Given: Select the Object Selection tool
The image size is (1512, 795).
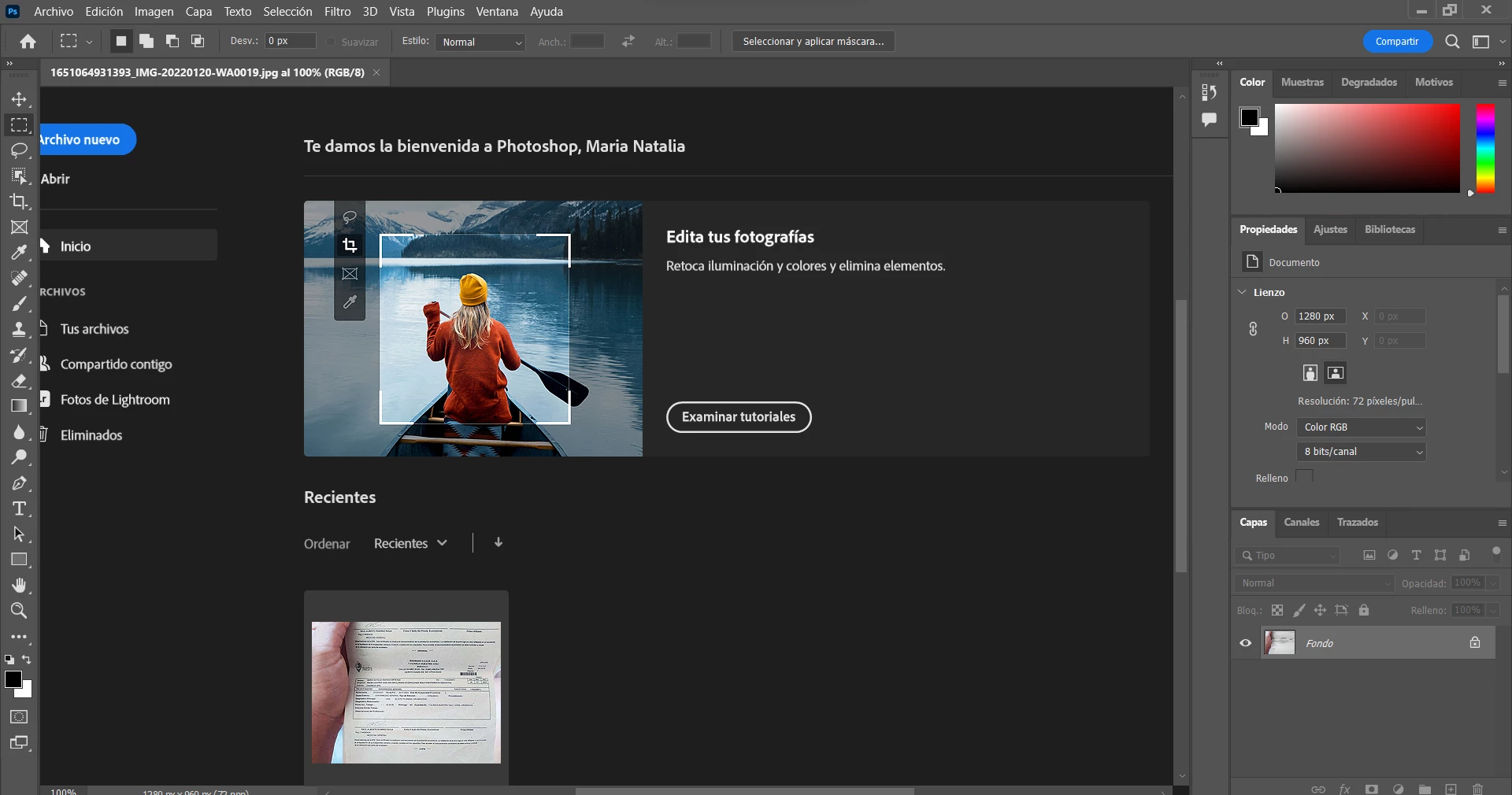Looking at the screenshot, I should [19, 176].
